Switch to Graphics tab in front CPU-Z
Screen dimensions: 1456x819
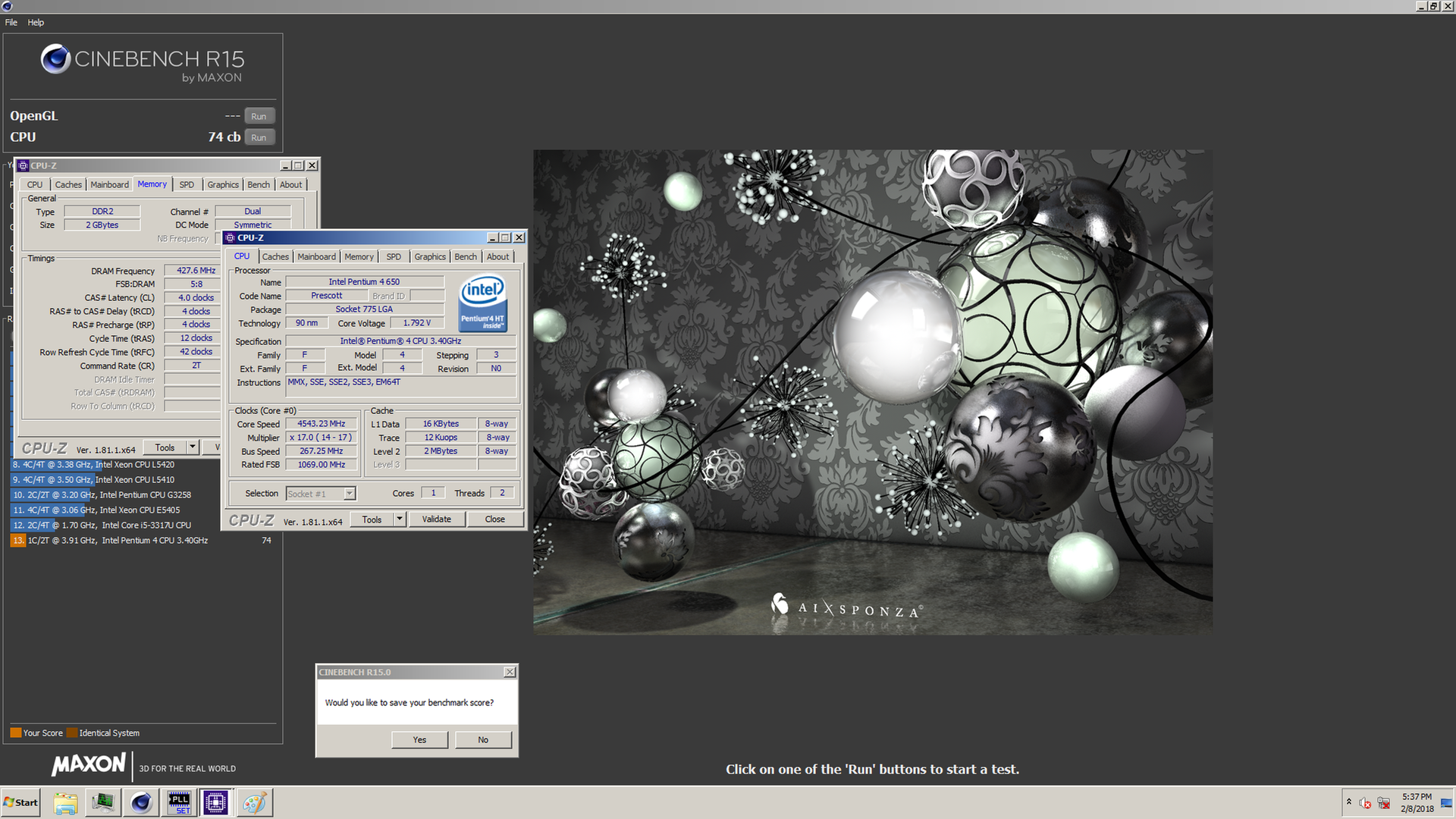(x=430, y=256)
